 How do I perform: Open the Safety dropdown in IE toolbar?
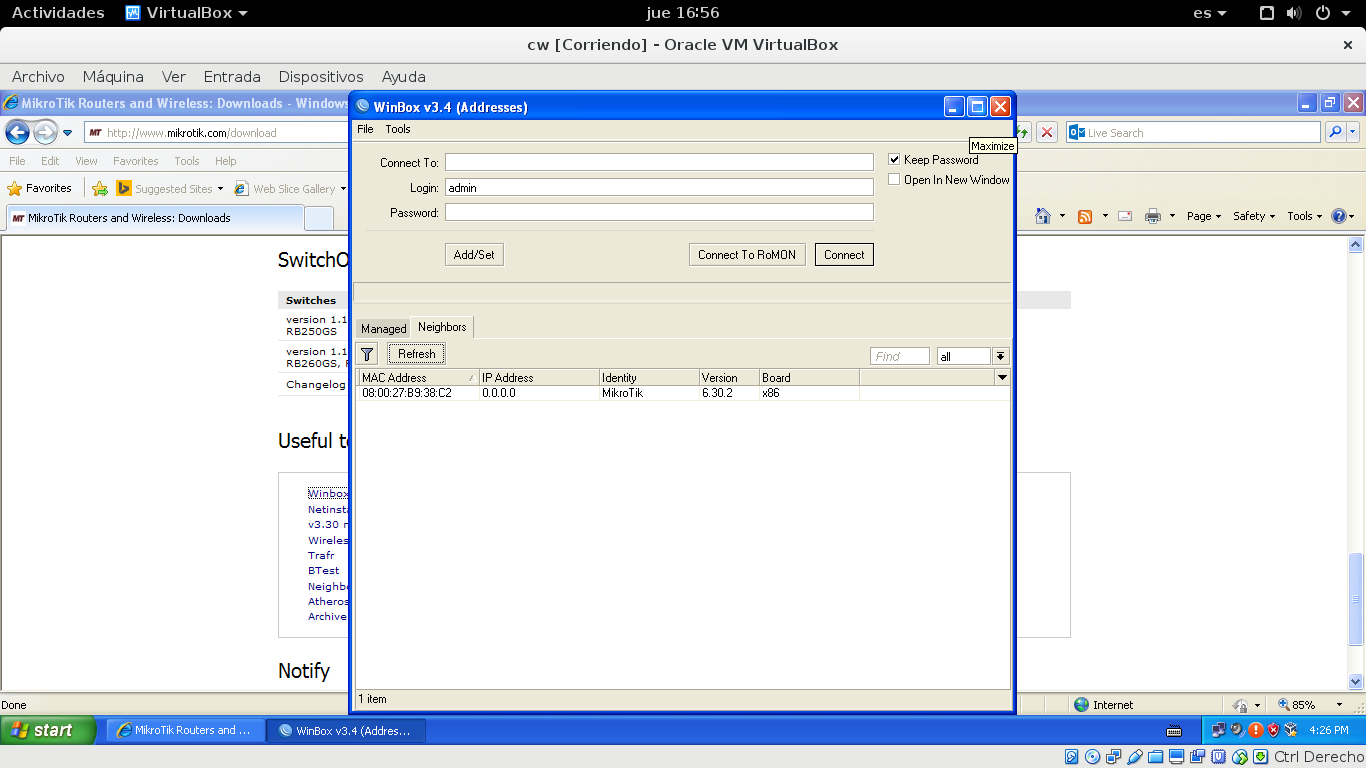click(x=1254, y=216)
